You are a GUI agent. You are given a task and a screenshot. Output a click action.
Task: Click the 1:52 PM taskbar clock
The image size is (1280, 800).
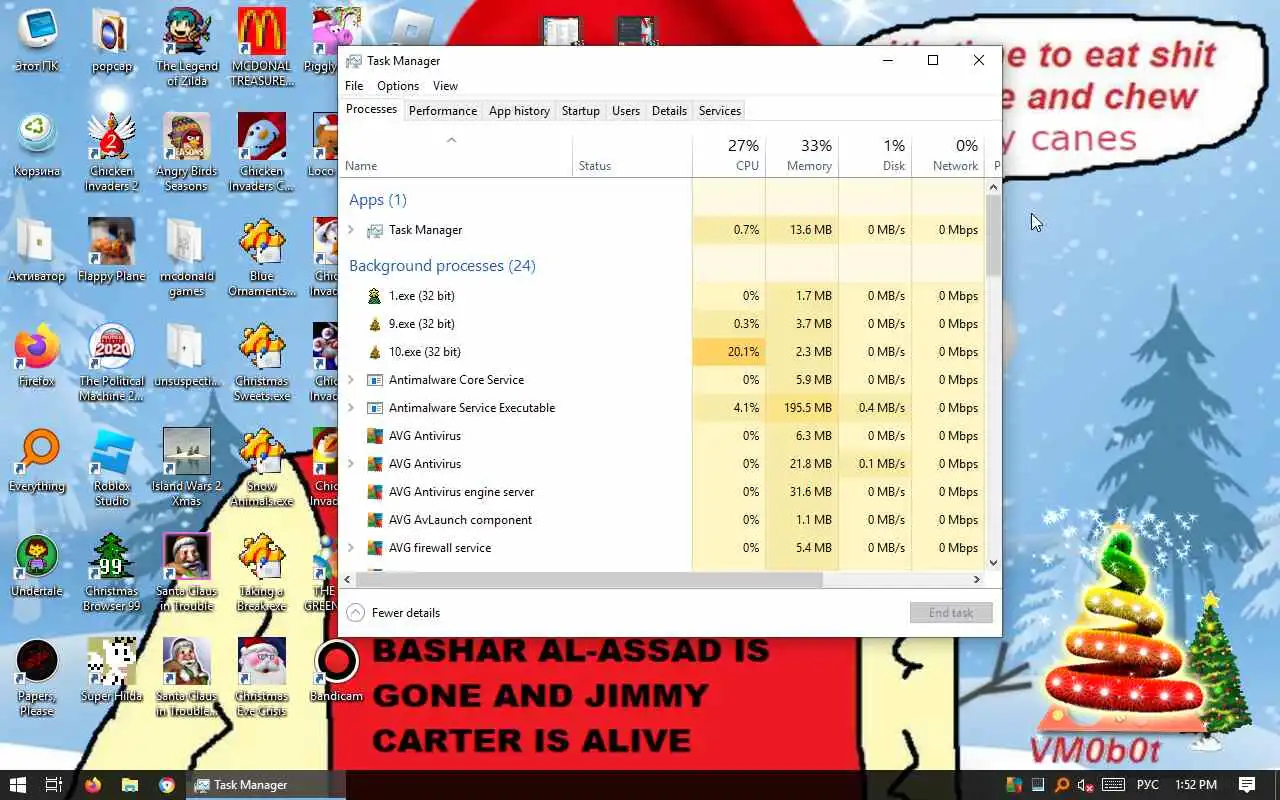coord(1196,785)
